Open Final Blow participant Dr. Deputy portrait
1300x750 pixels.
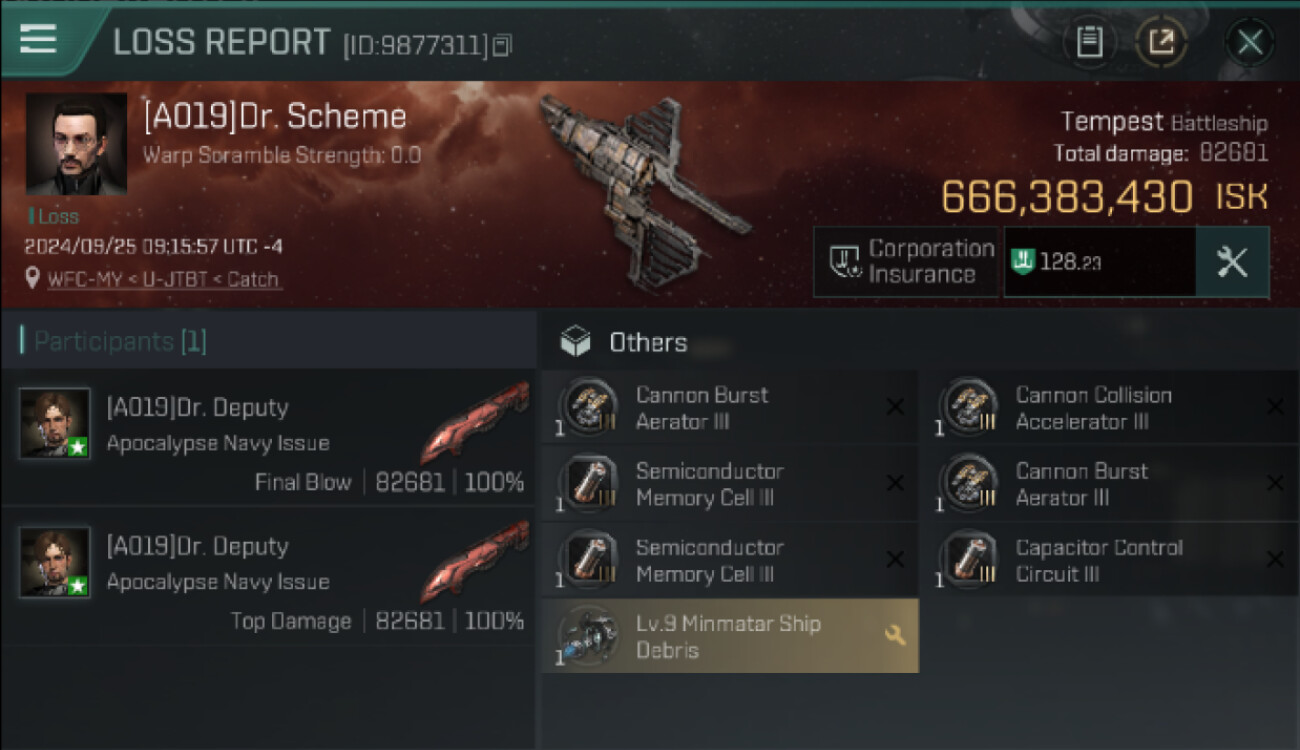[x=55, y=423]
